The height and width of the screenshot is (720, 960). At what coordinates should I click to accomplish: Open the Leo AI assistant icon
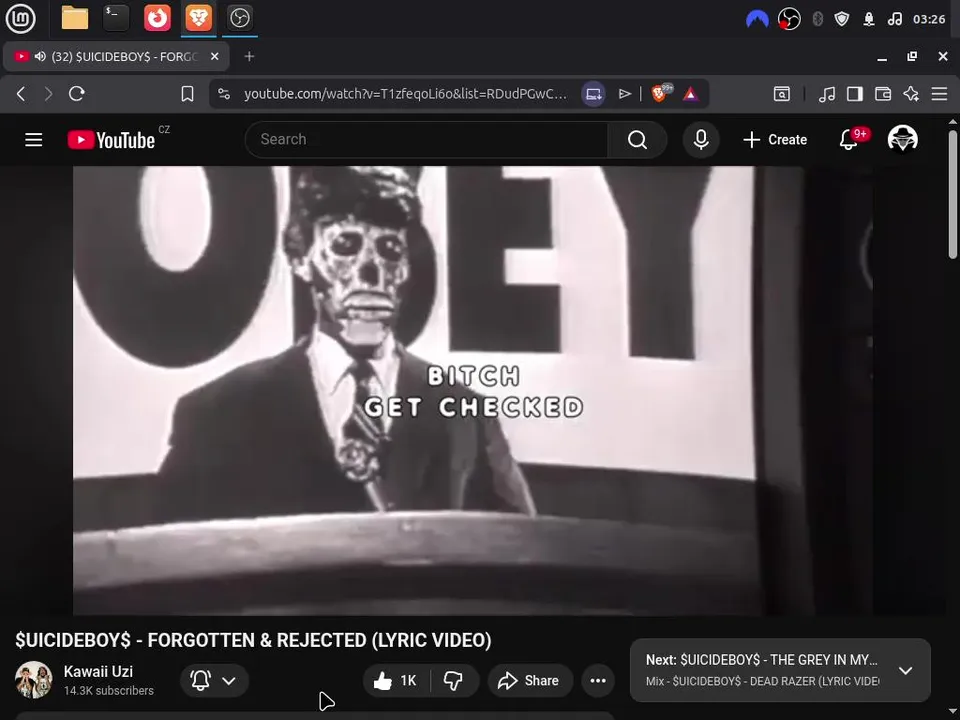coord(911,94)
